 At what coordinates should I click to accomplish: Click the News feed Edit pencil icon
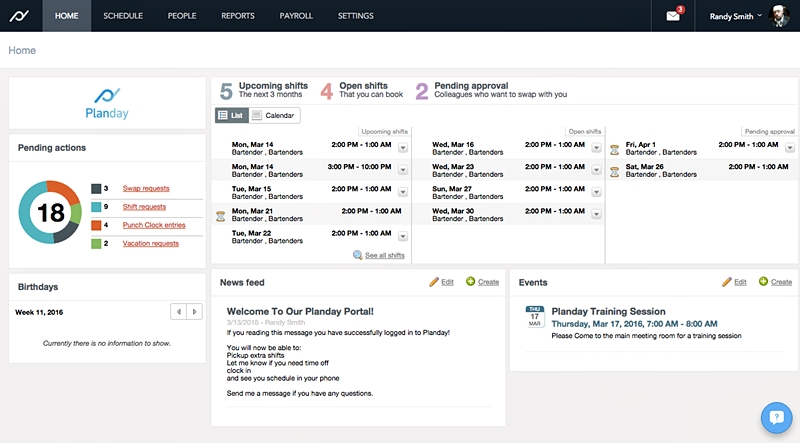(x=434, y=282)
